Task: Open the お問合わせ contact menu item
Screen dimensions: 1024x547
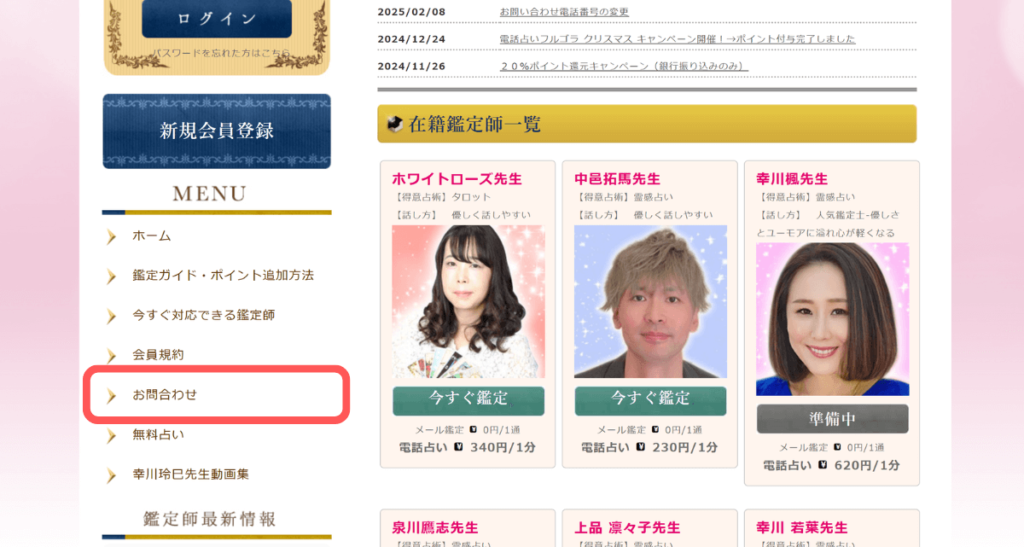Action: (x=165, y=395)
